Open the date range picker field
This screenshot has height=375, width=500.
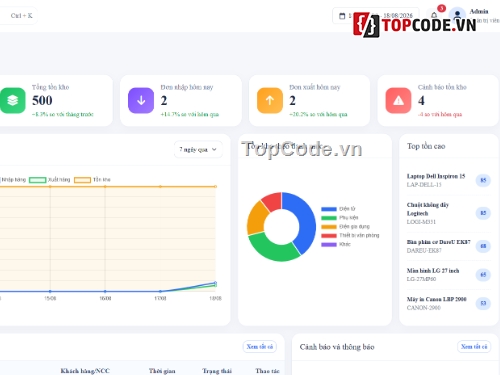(x=376, y=16)
